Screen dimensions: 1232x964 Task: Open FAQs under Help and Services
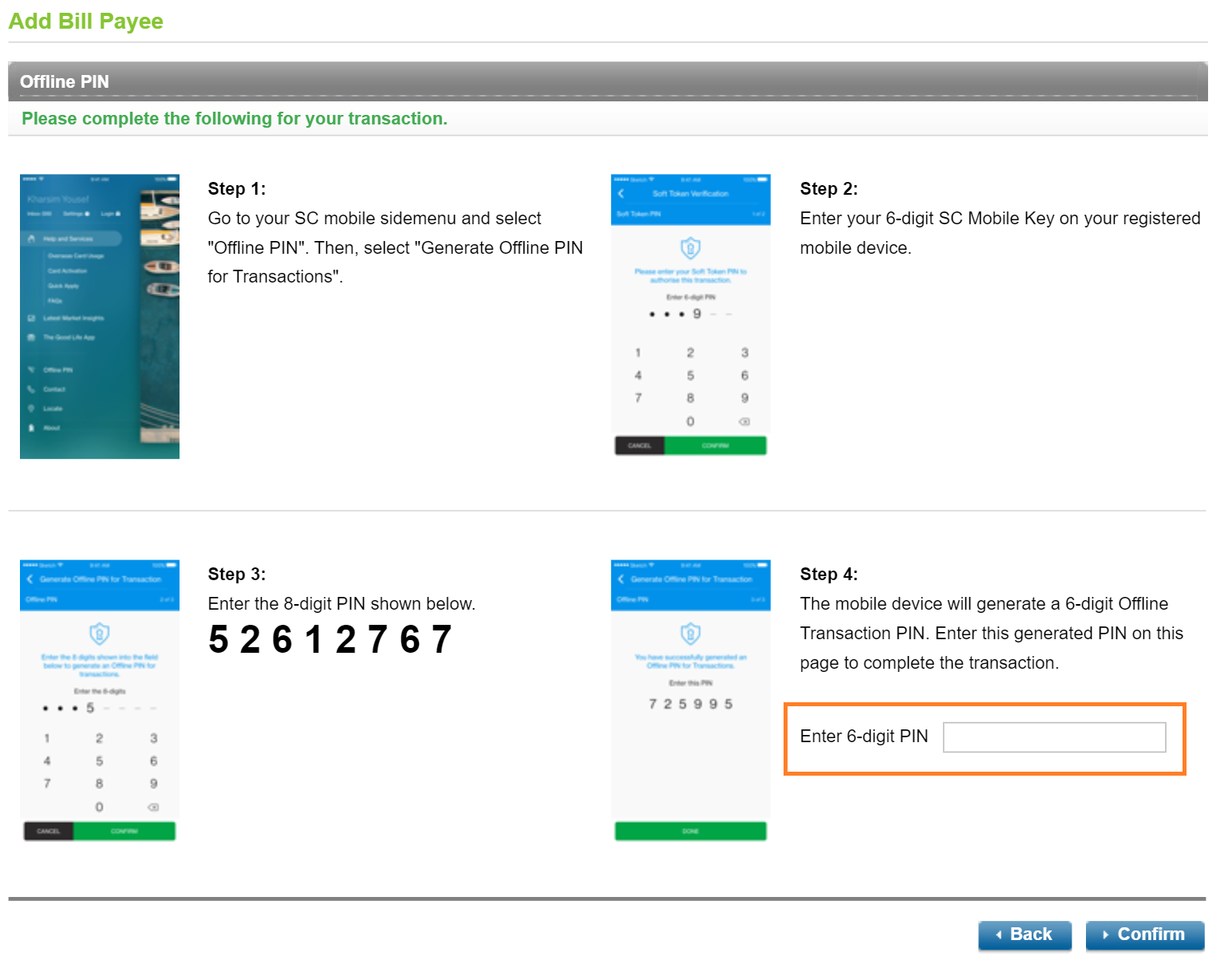pyautogui.click(x=53, y=301)
